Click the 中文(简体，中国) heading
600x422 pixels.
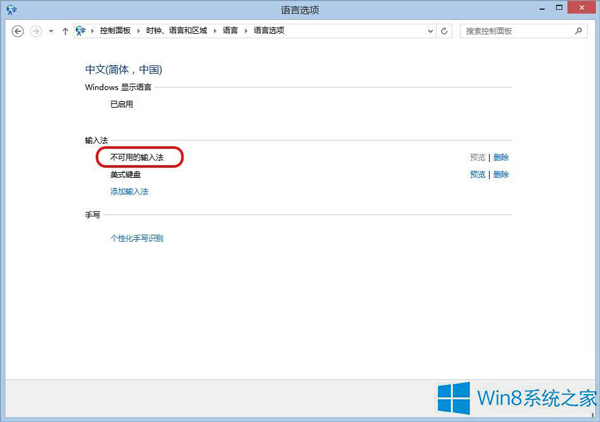(x=124, y=70)
